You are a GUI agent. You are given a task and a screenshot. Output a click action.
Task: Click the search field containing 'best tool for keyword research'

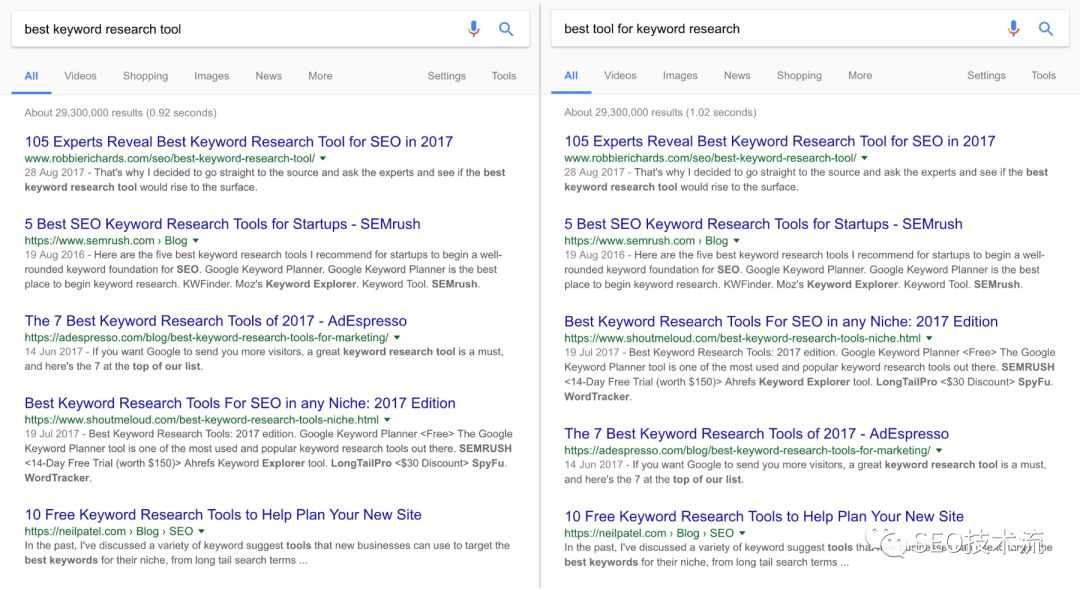[770, 29]
